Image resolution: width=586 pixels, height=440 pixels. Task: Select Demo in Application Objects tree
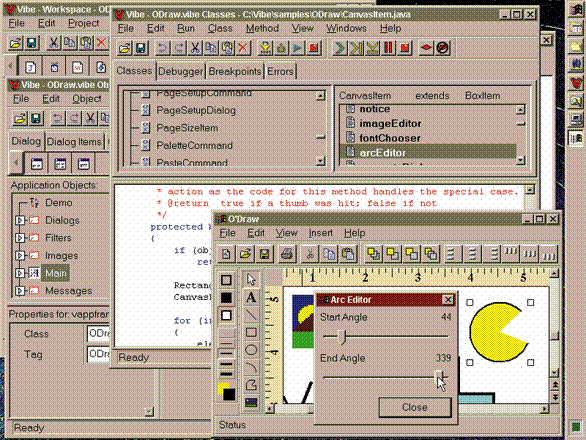point(59,203)
